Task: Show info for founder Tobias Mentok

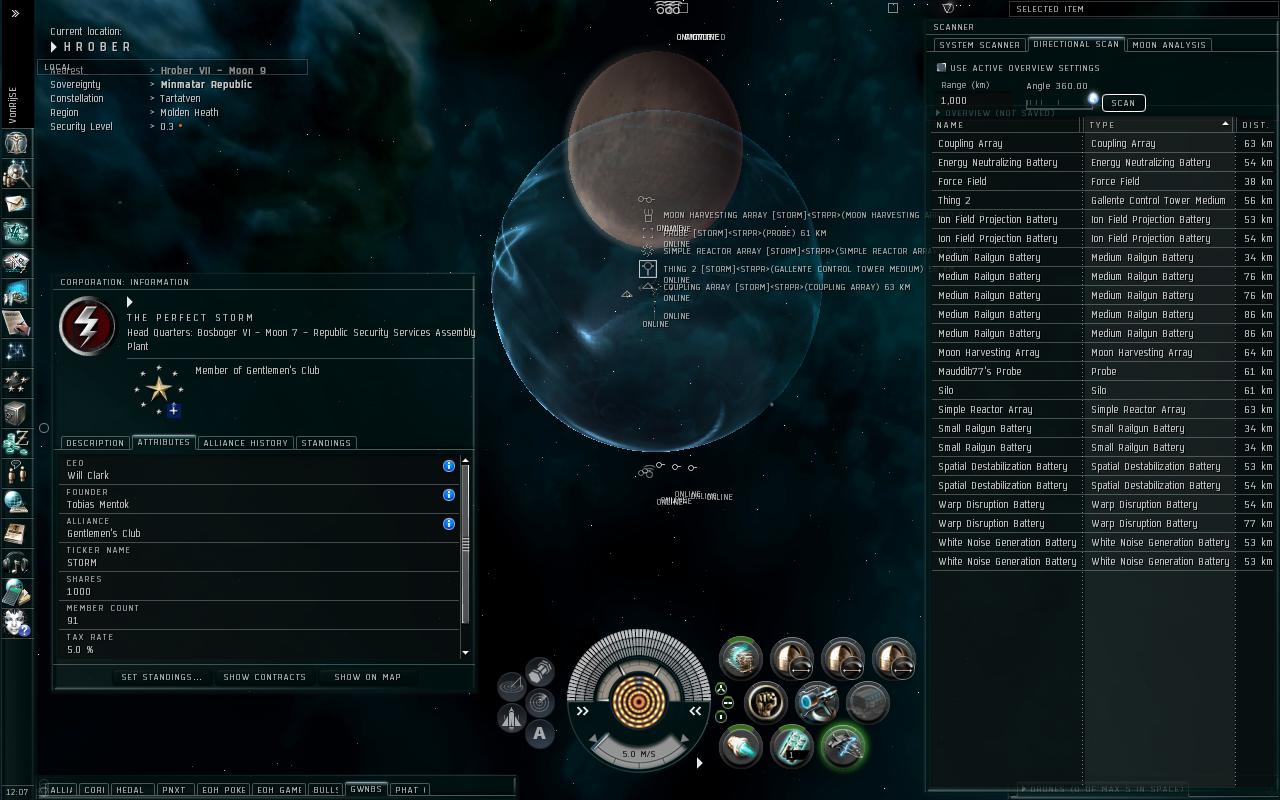Action: tap(449, 495)
